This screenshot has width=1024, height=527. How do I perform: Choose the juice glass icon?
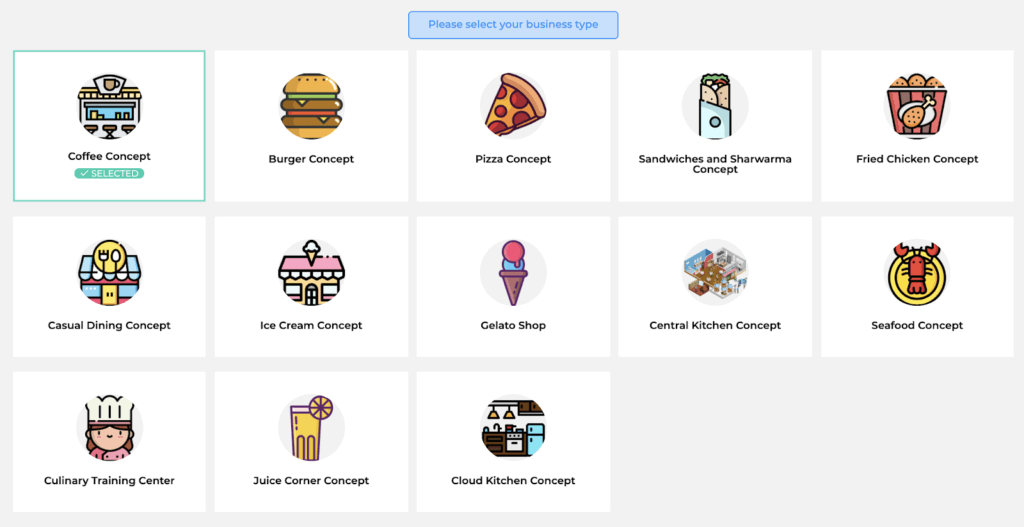click(312, 428)
